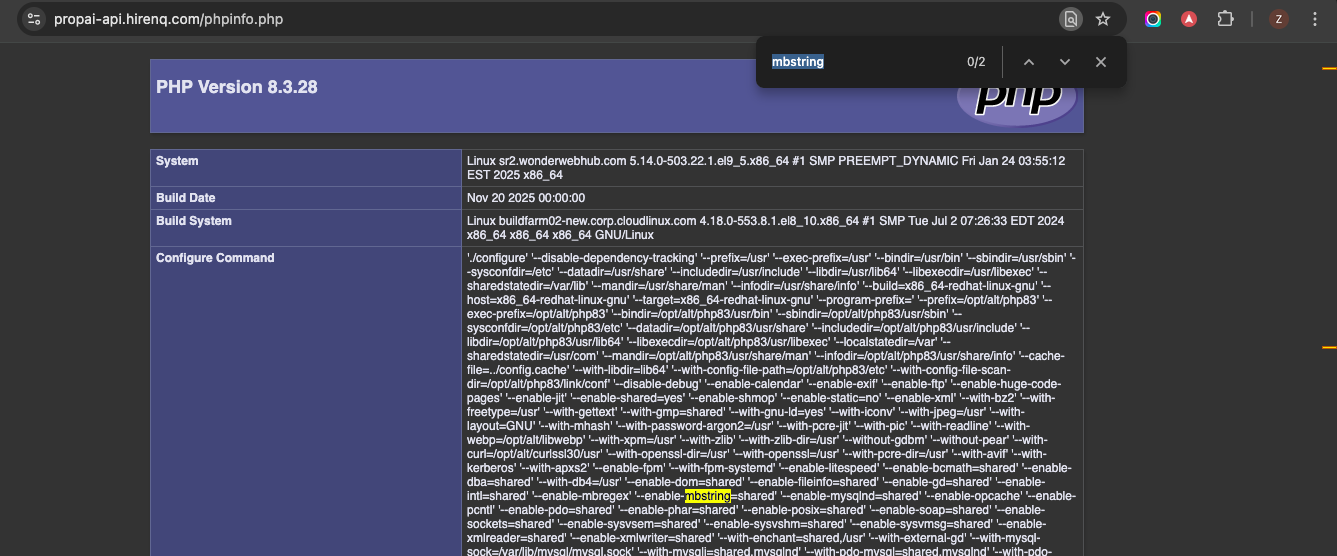Bookmark this page with the star icon
The height and width of the screenshot is (556, 1337).
pyautogui.click(x=1103, y=19)
